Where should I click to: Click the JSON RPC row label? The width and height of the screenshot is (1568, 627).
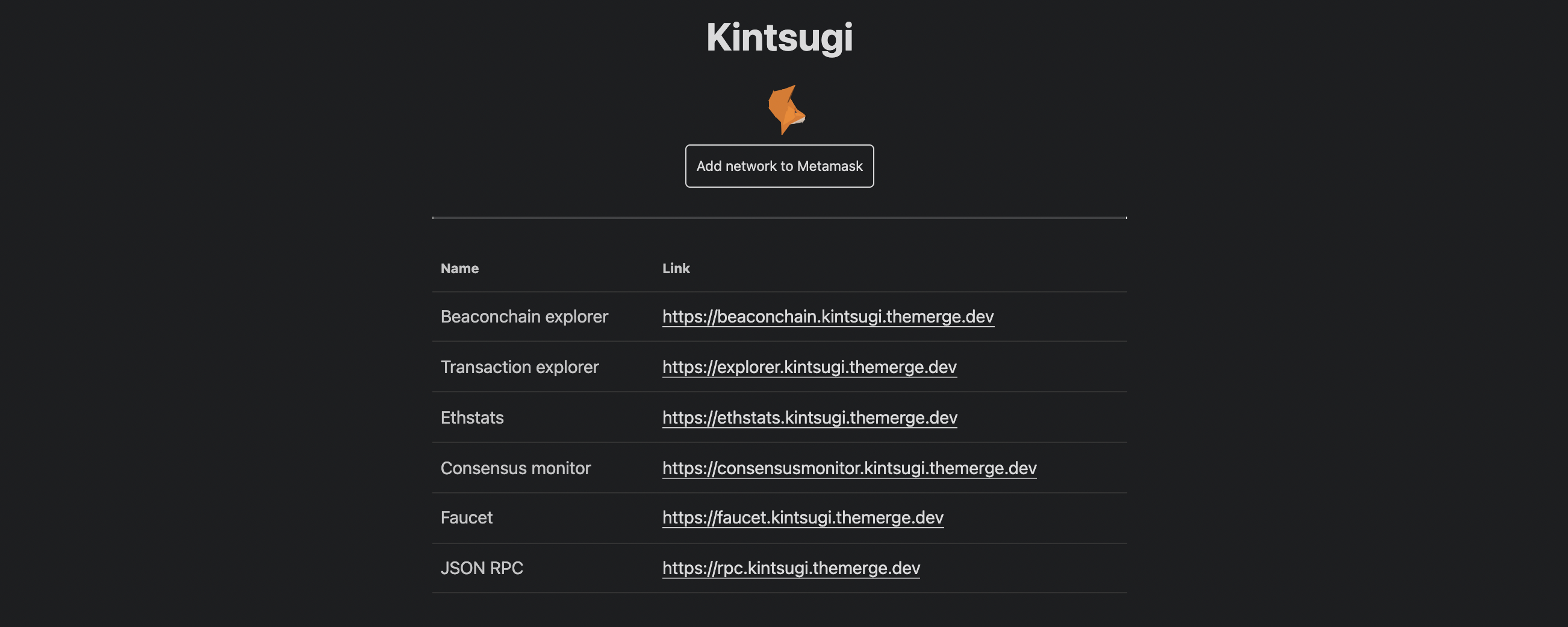[482, 568]
